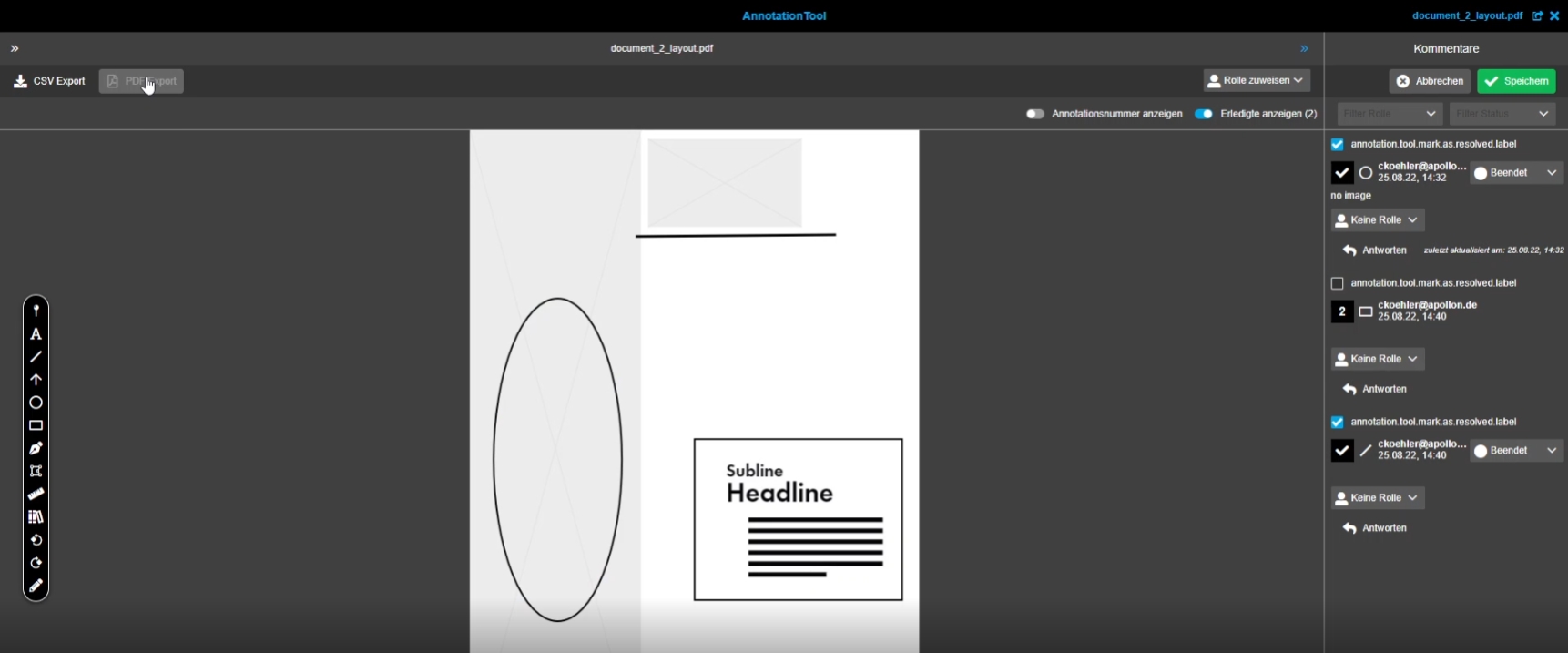
Task: Click the pin marker tool
Action: [36, 311]
